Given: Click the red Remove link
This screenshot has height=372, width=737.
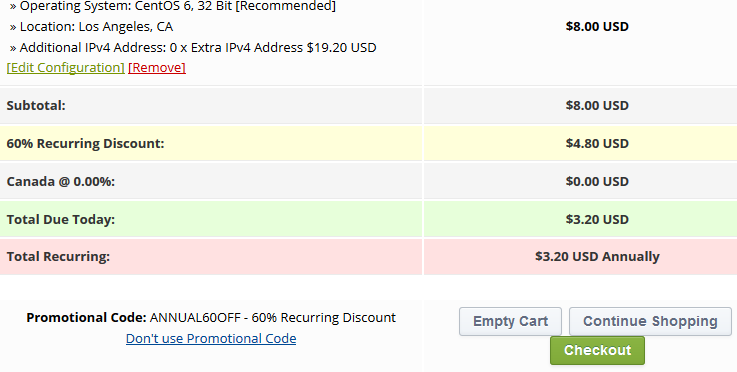Looking at the screenshot, I should pos(157,67).
